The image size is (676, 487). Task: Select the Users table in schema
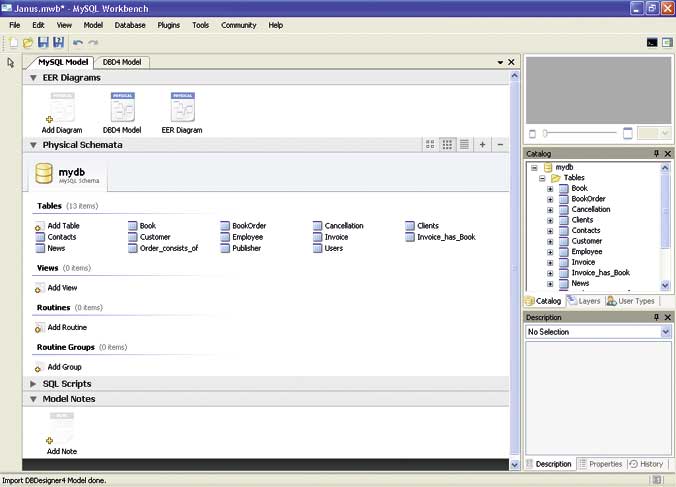coord(328,248)
